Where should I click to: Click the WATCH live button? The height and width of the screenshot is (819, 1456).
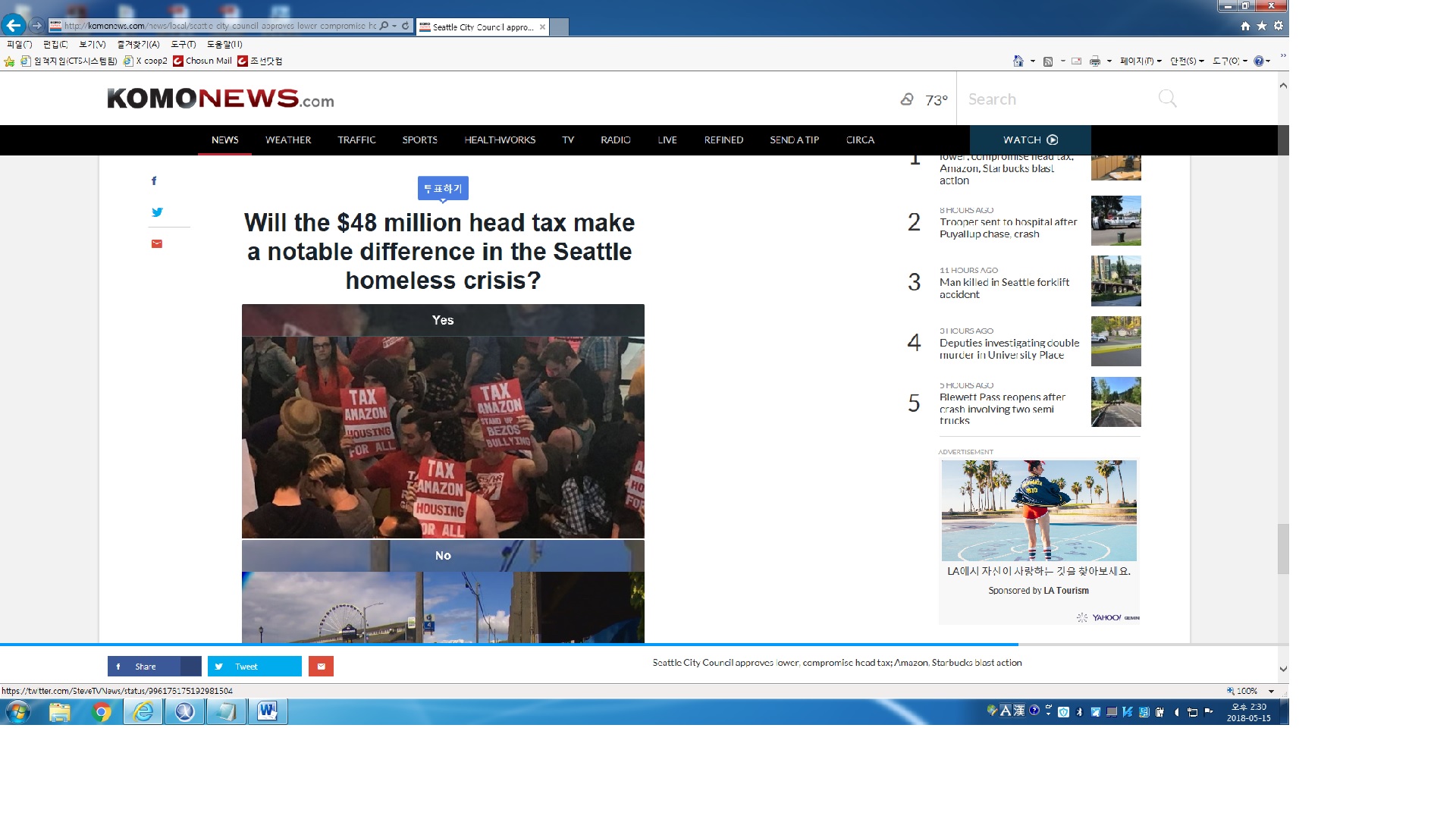point(1030,140)
